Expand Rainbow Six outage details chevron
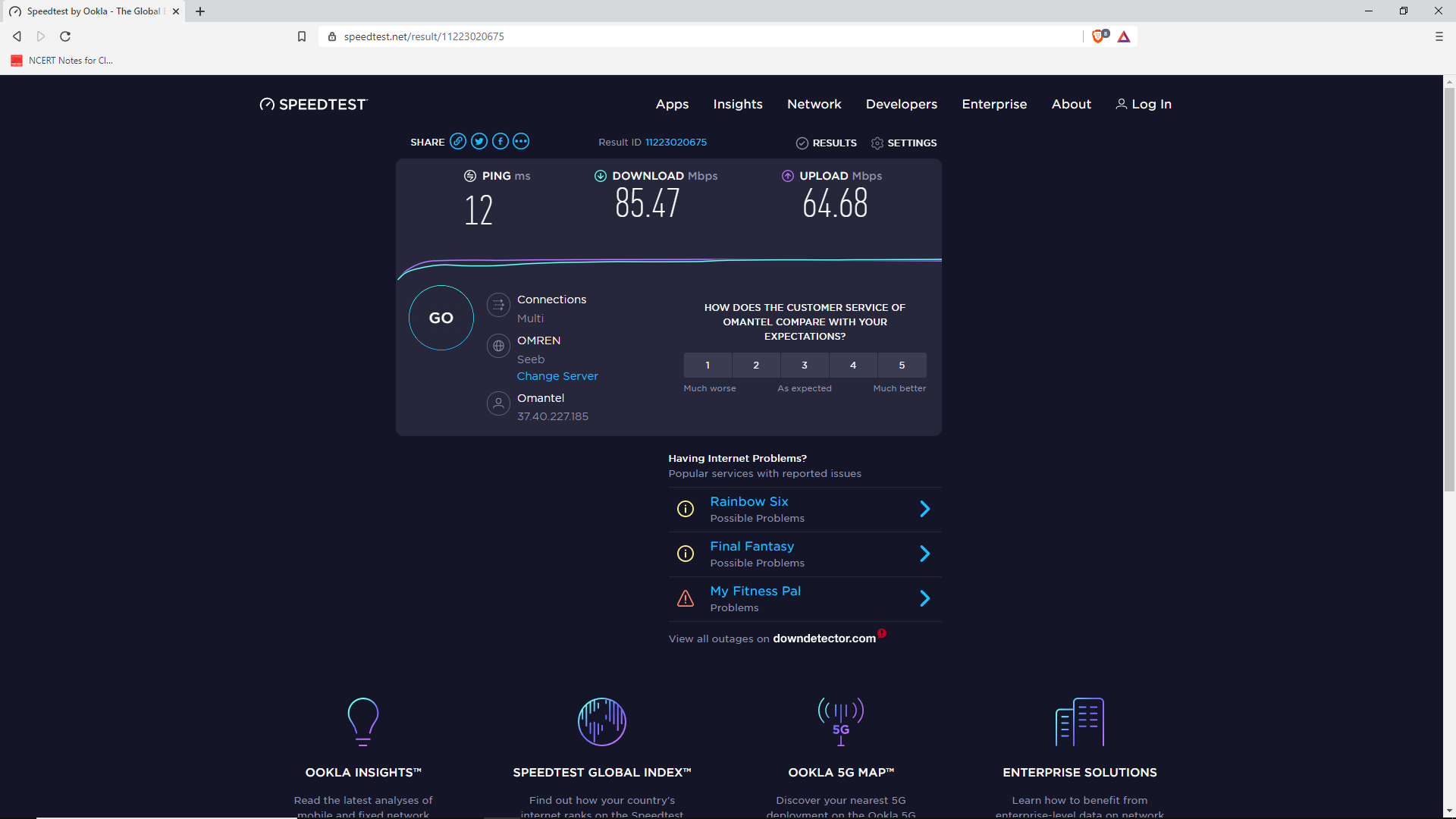1456x819 pixels. click(x=925, y=509)
